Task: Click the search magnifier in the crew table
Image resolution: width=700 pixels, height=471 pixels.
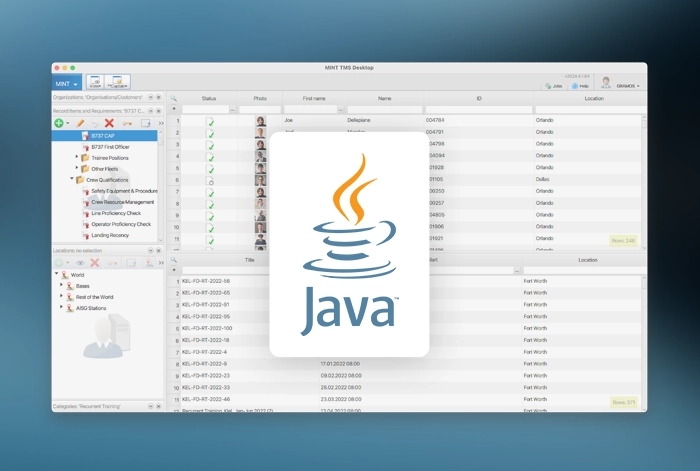Action: (x=174, y=98)
